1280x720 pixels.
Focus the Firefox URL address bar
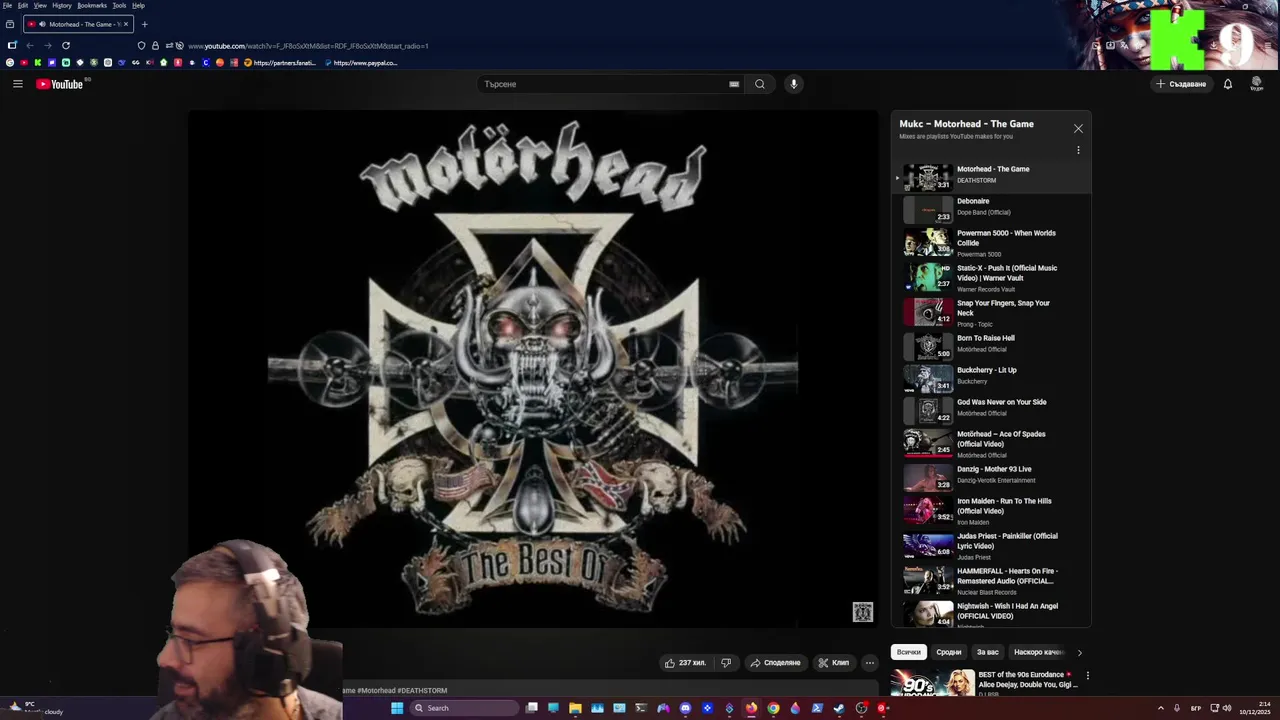pyautogui.click(x=308, y=45)
